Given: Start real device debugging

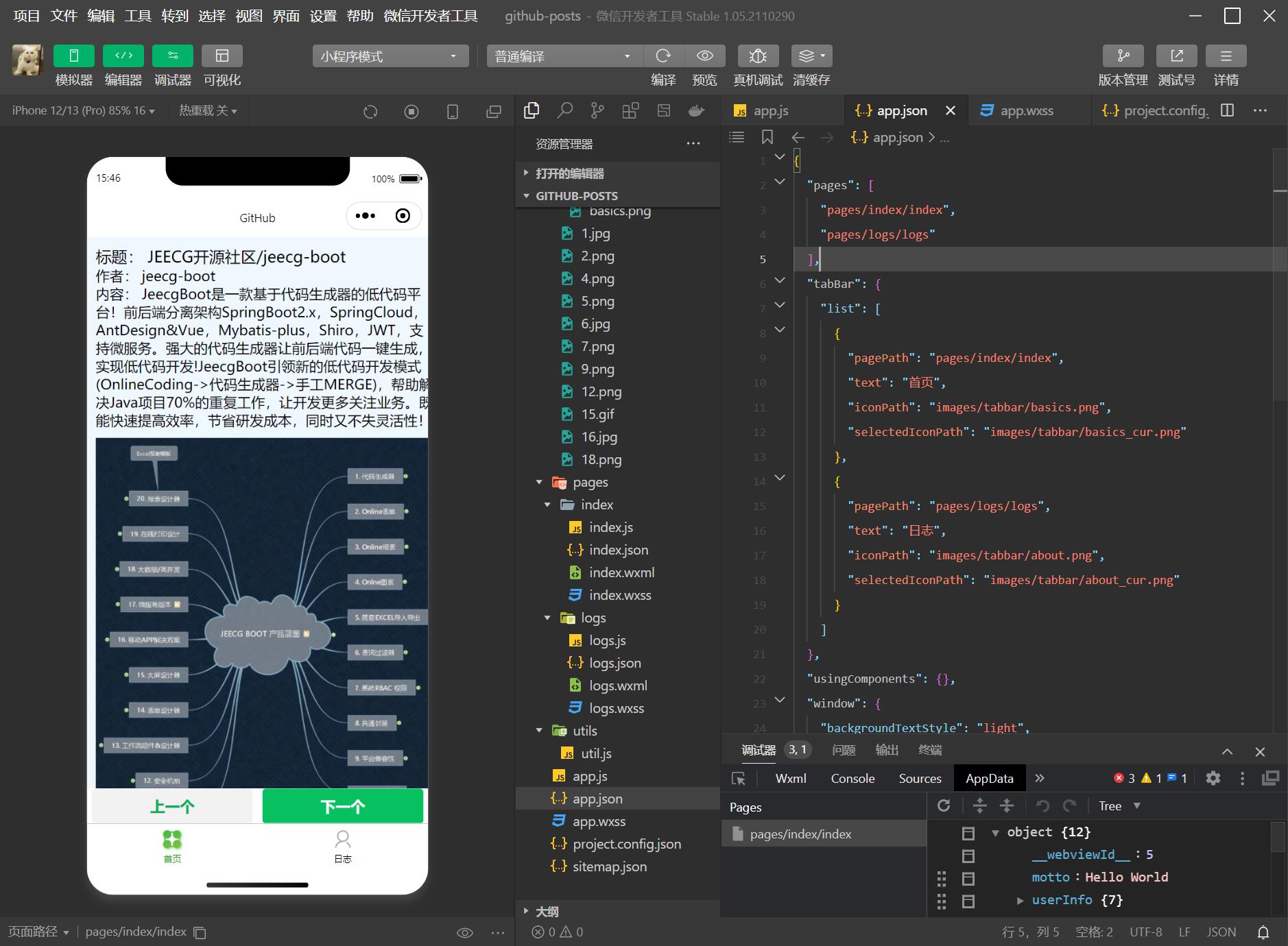Looking at the screenshot, I should click(758, 56).
